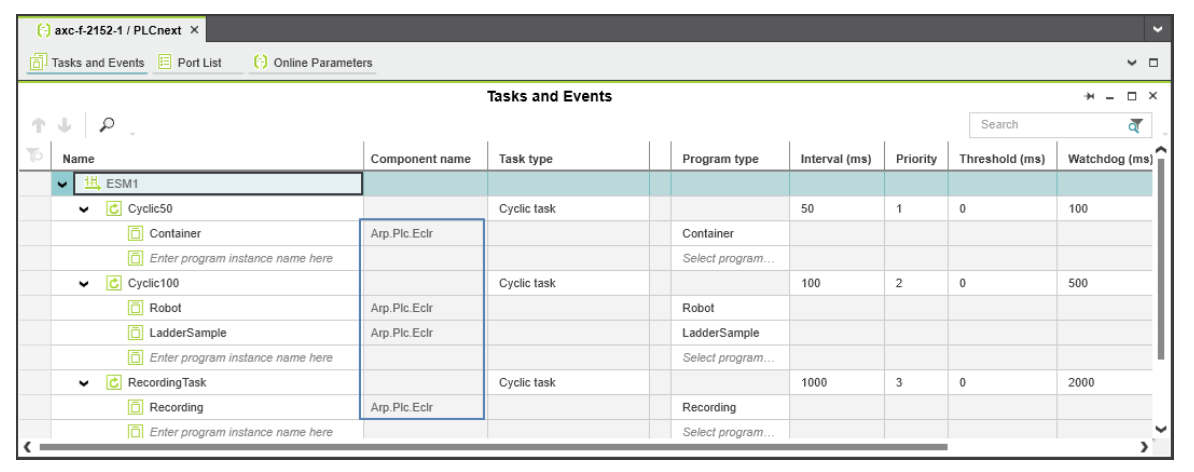Collapse the RecordingTask node
This screenshot has height=472, width=1194.
(x=85, y=383)
